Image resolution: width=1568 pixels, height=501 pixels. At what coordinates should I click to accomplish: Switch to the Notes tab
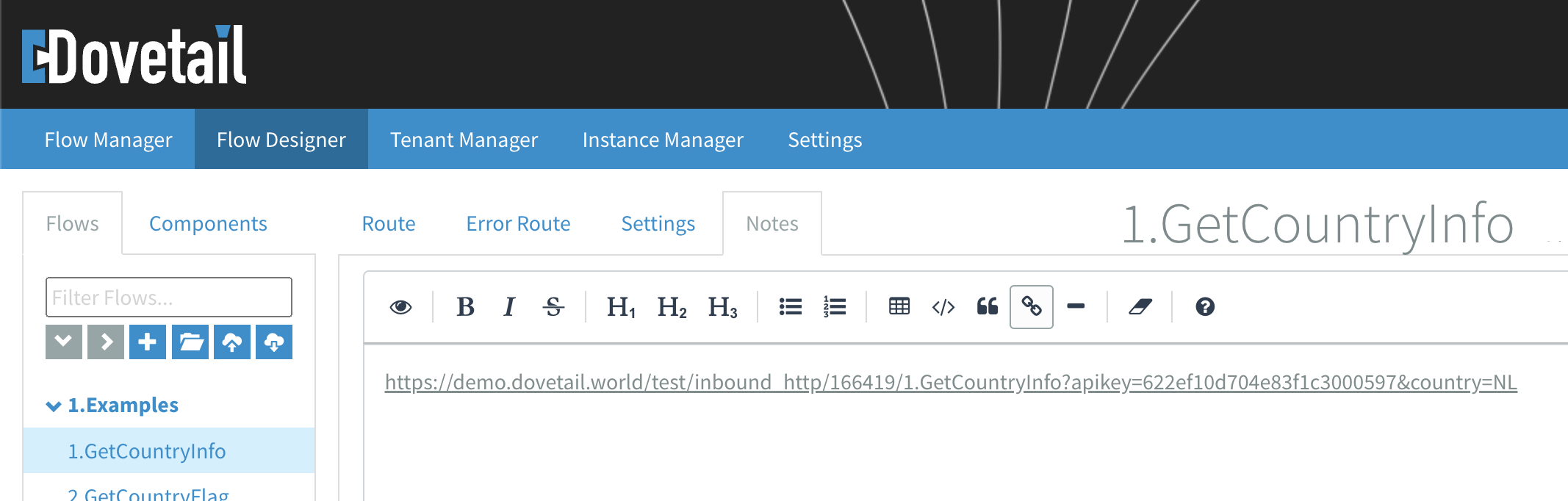[772, 223]
